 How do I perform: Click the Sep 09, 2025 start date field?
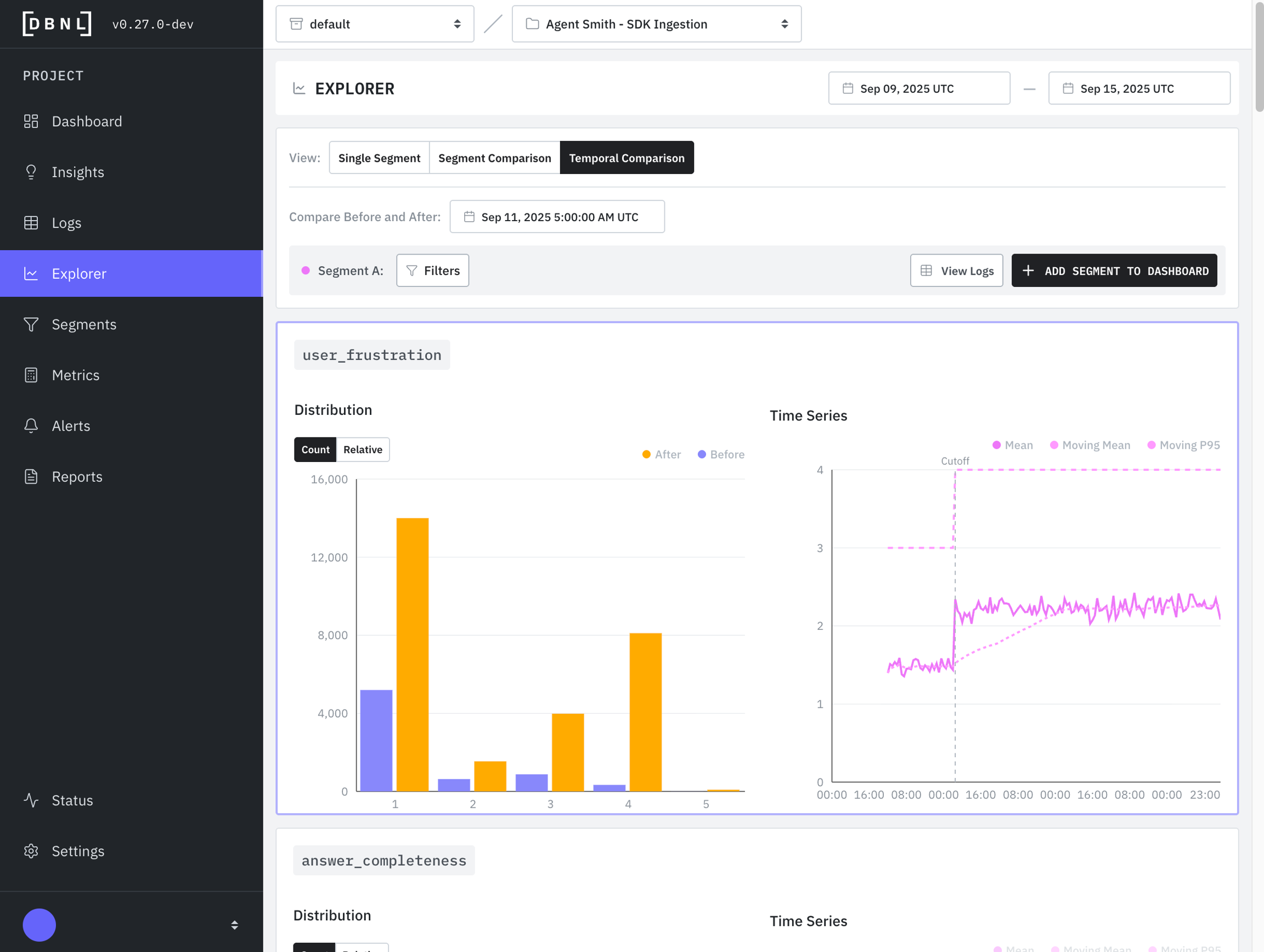(x=918, y=88)
